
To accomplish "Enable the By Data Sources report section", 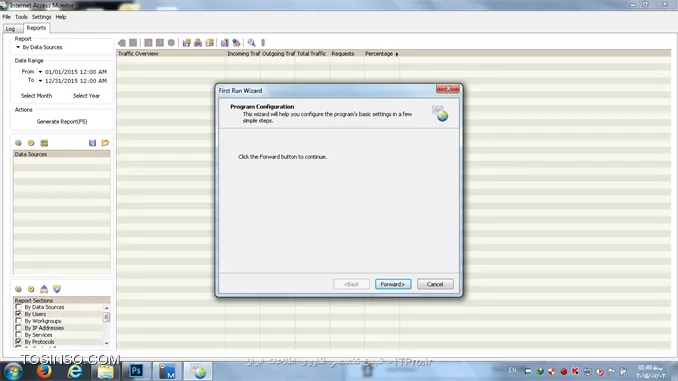I will [18, 307].
